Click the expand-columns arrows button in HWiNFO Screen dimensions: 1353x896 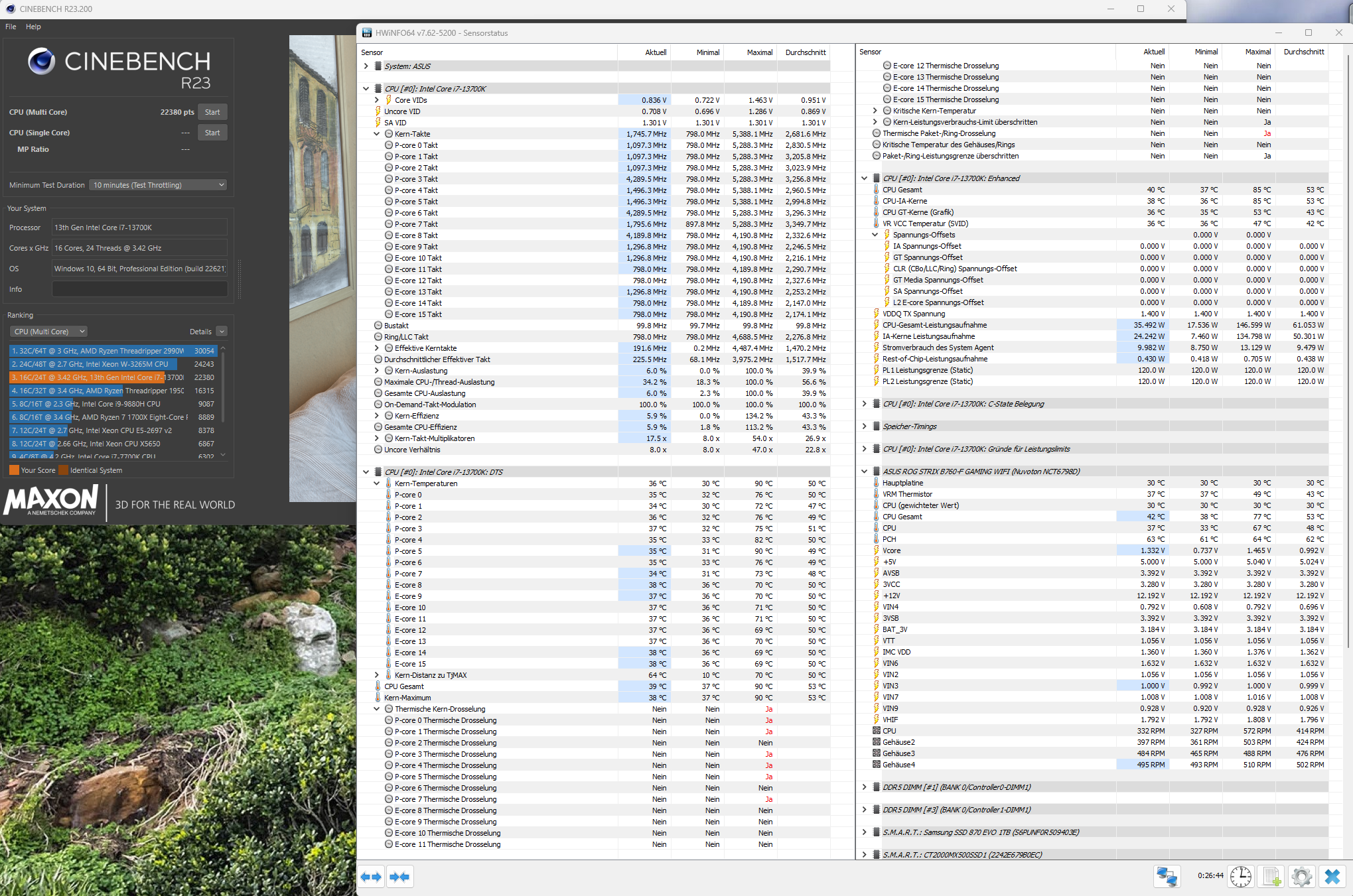[x=371, y=877]
